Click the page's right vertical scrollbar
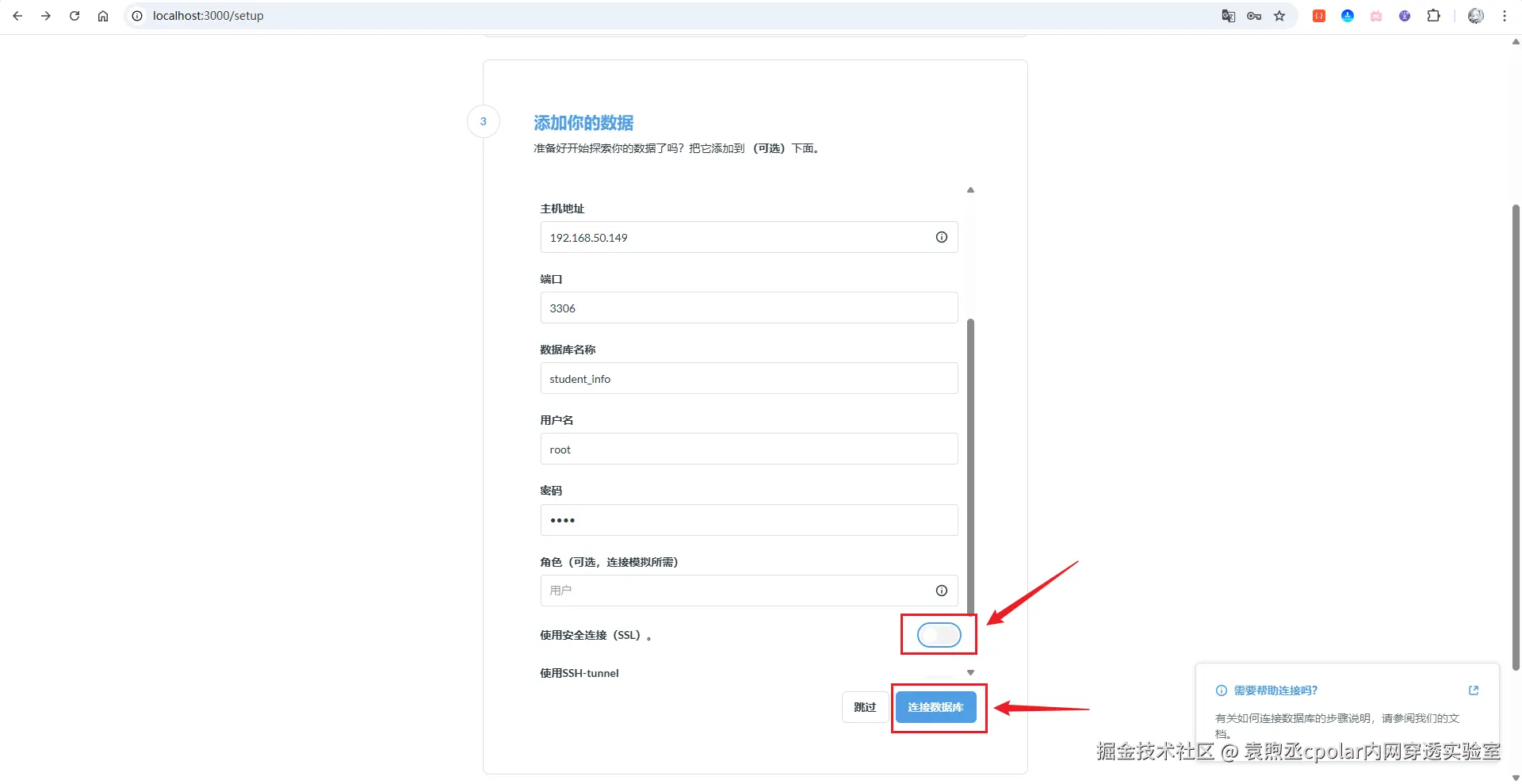The image size is (1522, 784). pos(1516,438)
